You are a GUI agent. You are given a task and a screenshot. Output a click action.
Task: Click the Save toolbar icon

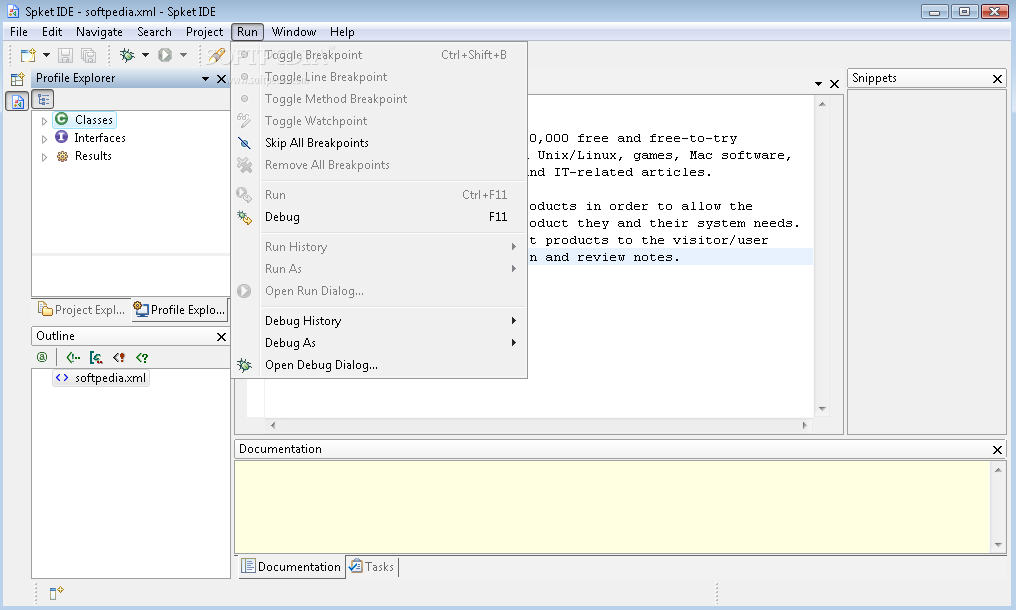pyautogui.click(x=65, y=56)
